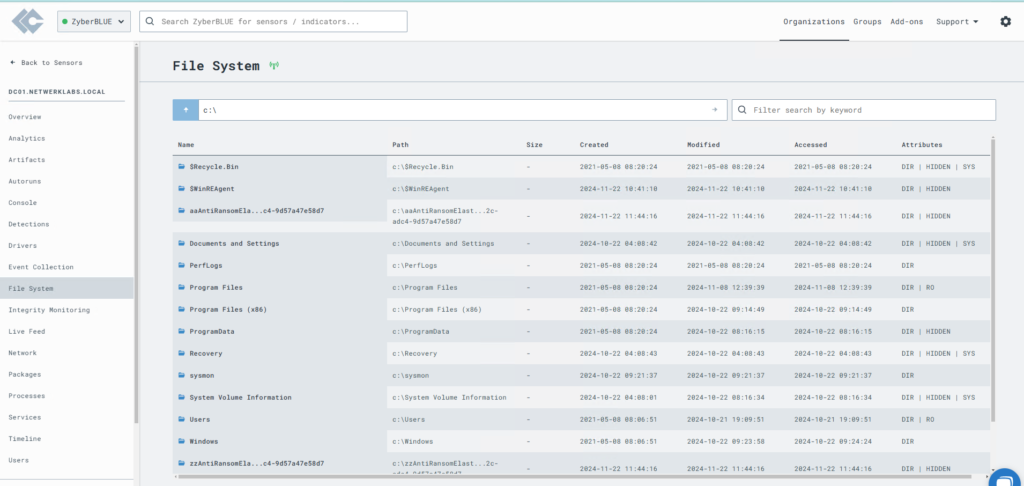Viewport: 1024px width, 486px height.
Task: Open the Detections sidebar item
Action: [x=29, y=224]
